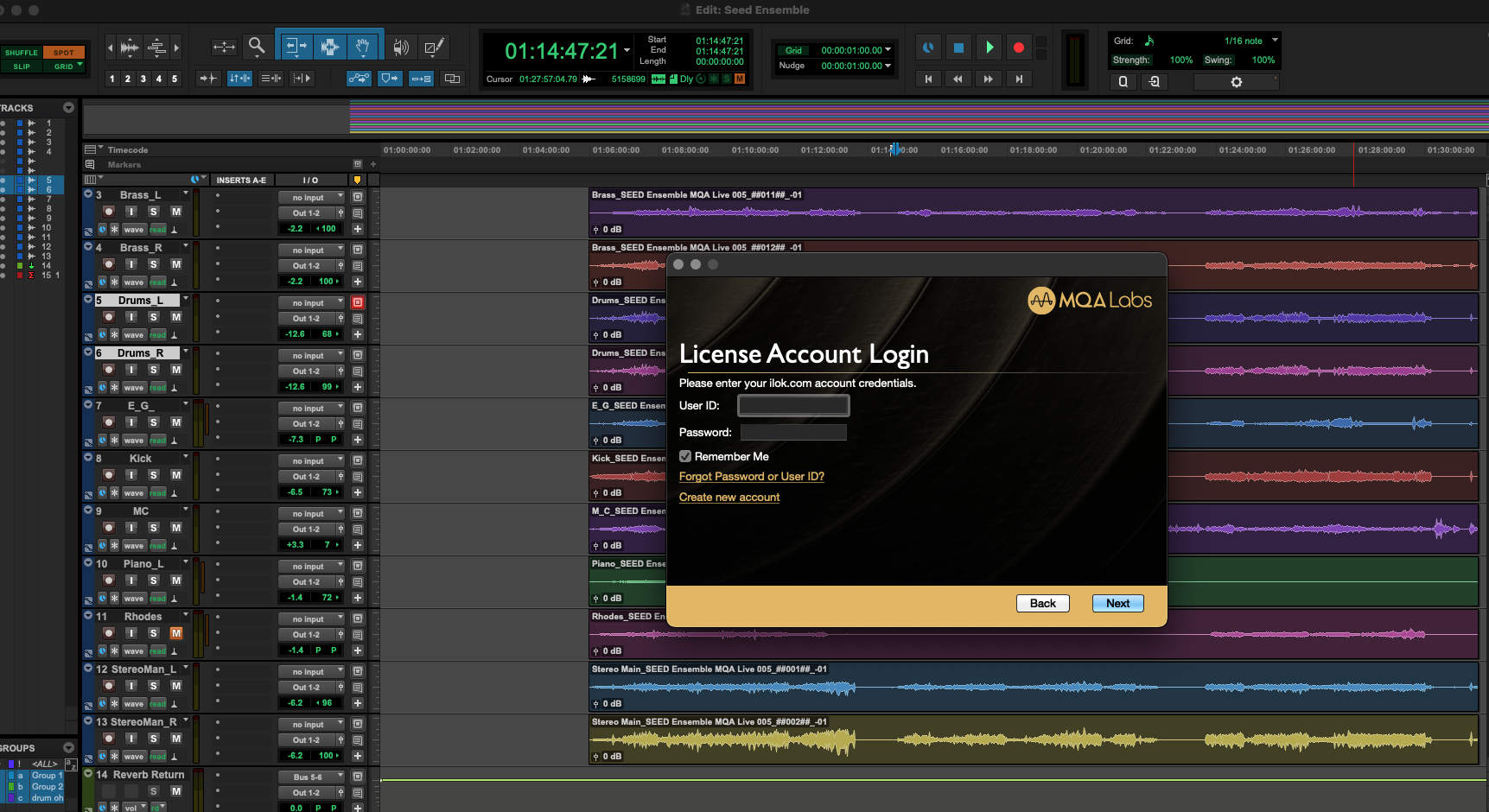Mute the Brass_L track
The height and width of the screenshot is (812, 1489).
176,212
